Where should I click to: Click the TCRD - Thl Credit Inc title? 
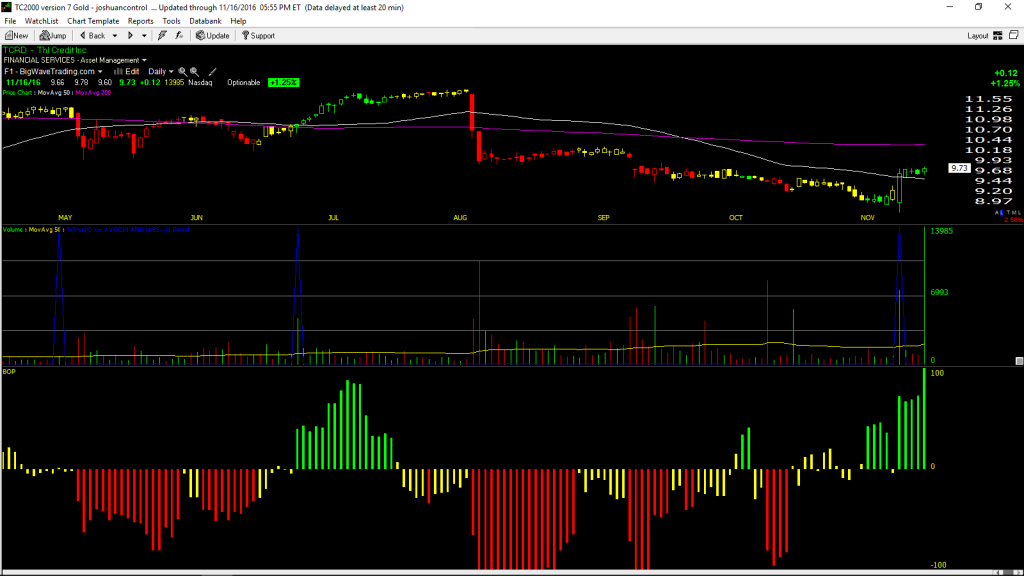point(44,50)
